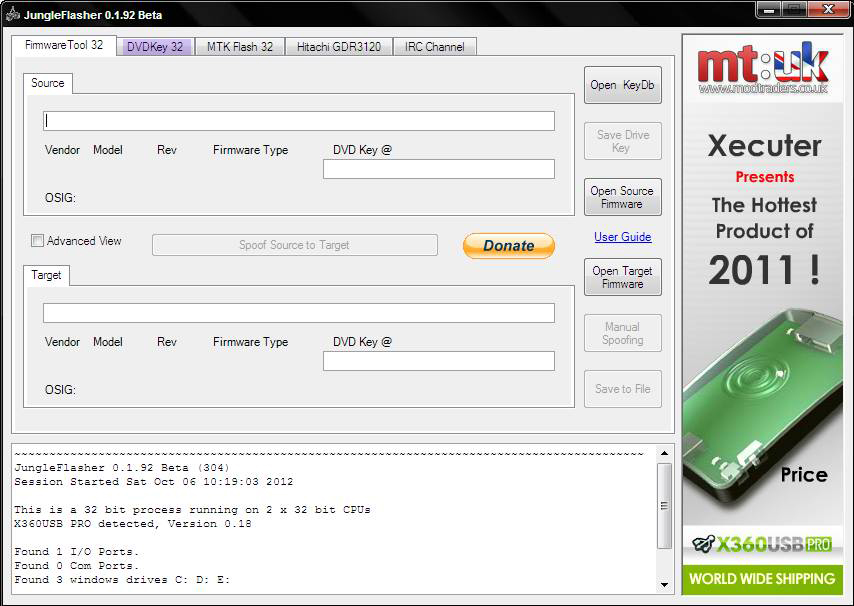The height and width of the screenshot is (606, 854).
Task: Click 'X360USB PRO detected, Version 0.18' log line
Action: (x=133, y=524)
